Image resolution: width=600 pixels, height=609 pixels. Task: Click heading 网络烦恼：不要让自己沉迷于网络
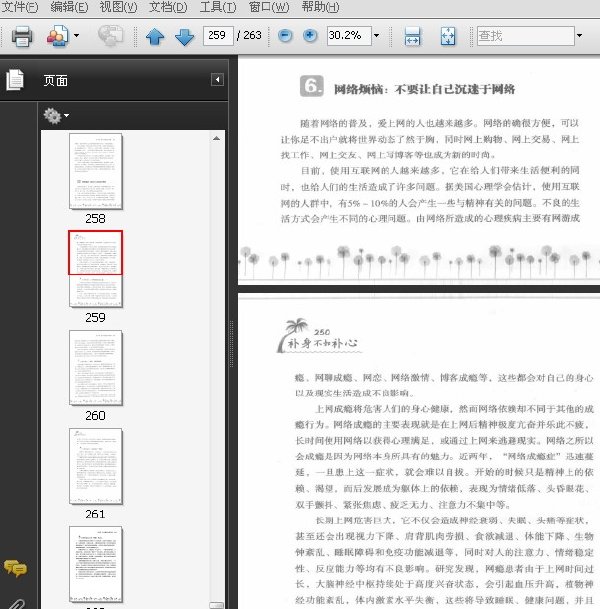pyautogui.click(x=424, y=90)
